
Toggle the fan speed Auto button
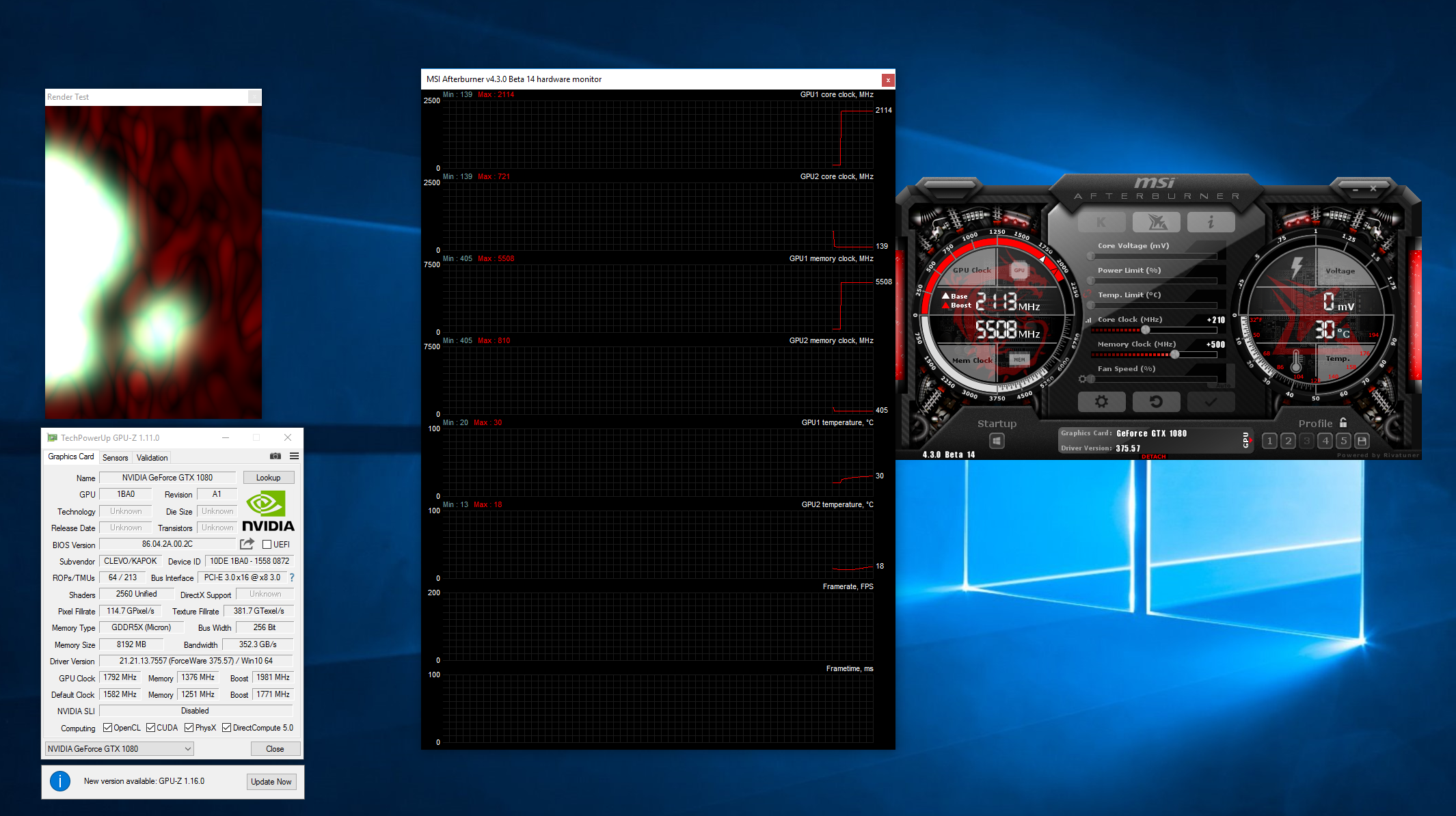(x=1223, y=385)
